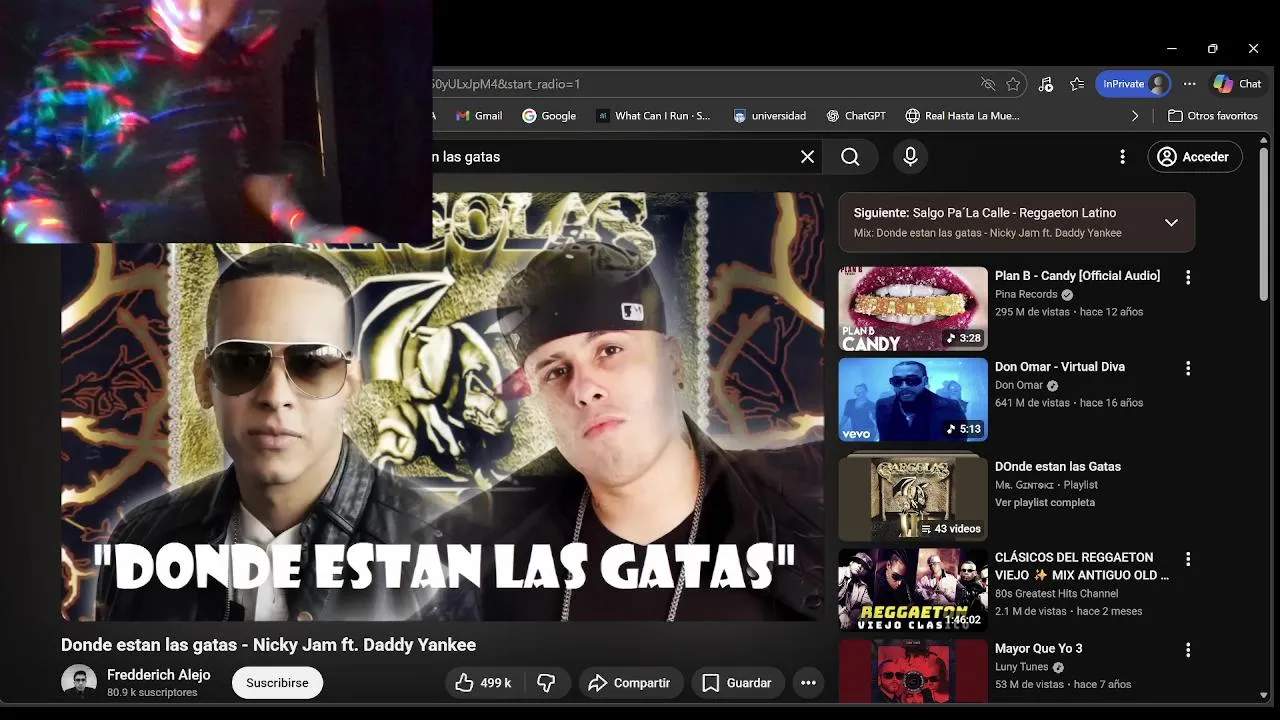Like the video showing 499 k

(x=486, y=683)
